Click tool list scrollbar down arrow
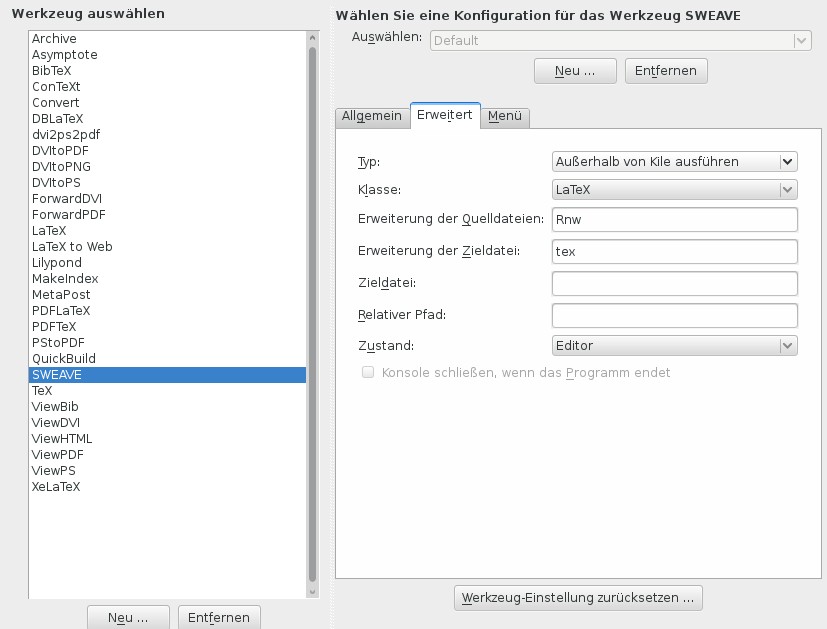Image resolution: width=827 pixels, height=629 pixels. tap(312, 592)
